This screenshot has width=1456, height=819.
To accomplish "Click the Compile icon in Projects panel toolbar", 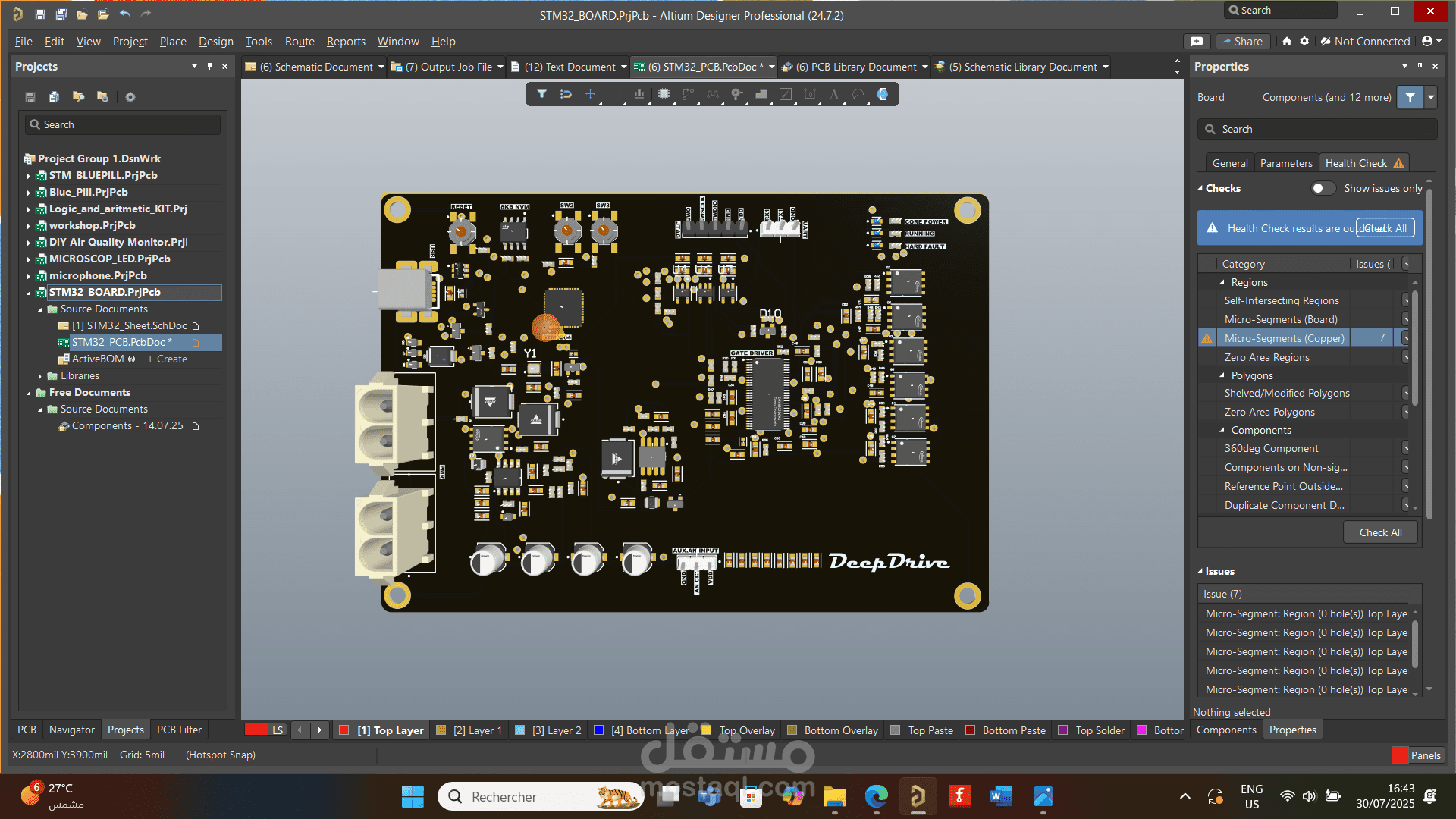I will coord(54,96).
